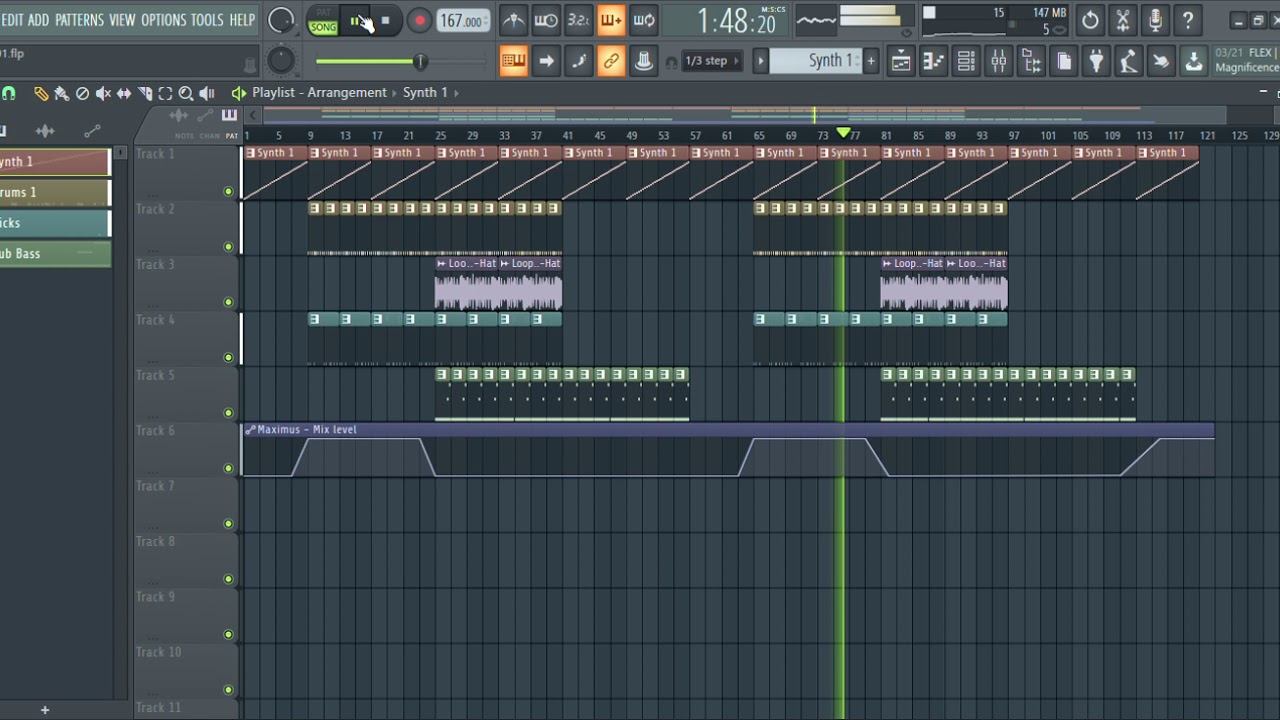Click the question mark help icon
This screenshot has width=1280, height=720.
click(x=1187, y=20)
